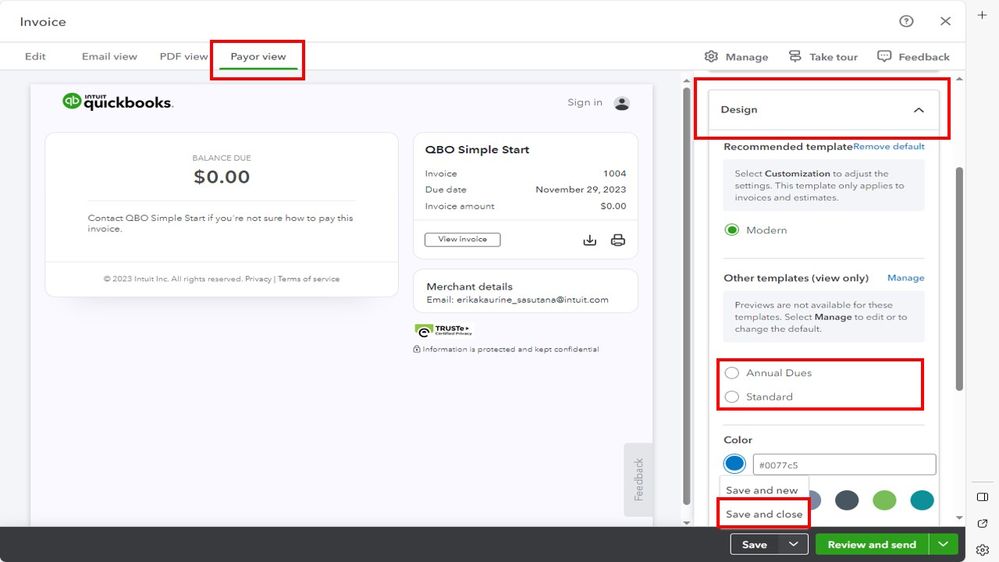The width and height of the screenshot is (999, 562).
Task: Click the QuickBooks logo
Action: click(x=118, y=101)
